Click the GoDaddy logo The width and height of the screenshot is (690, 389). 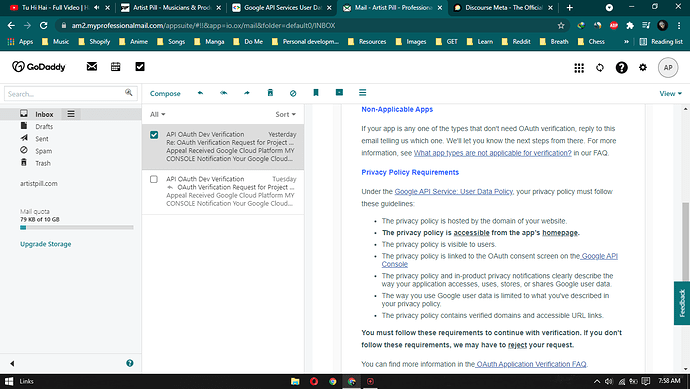(39, 66)
